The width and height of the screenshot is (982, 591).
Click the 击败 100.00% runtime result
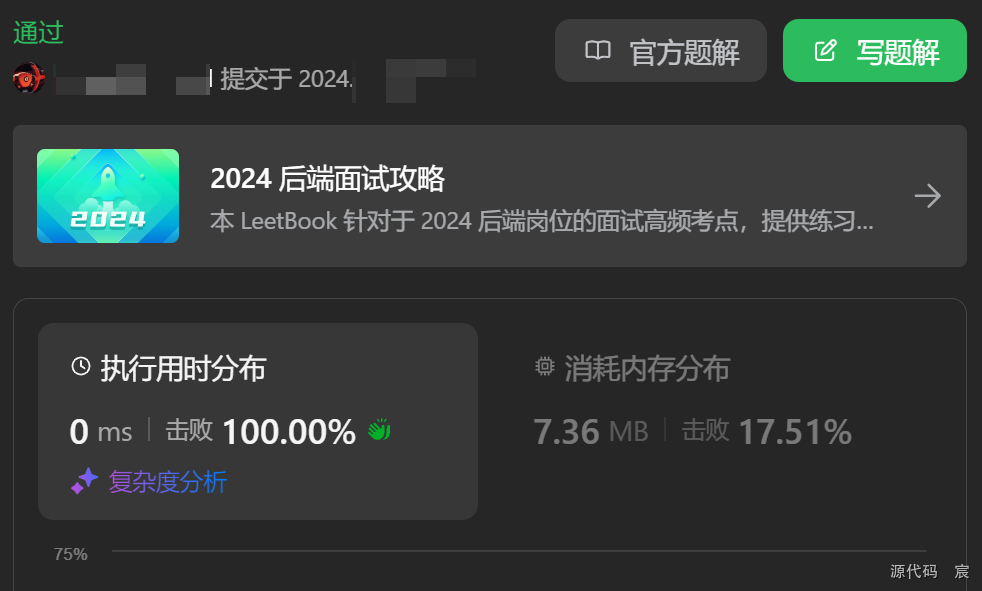pos(261,431)
